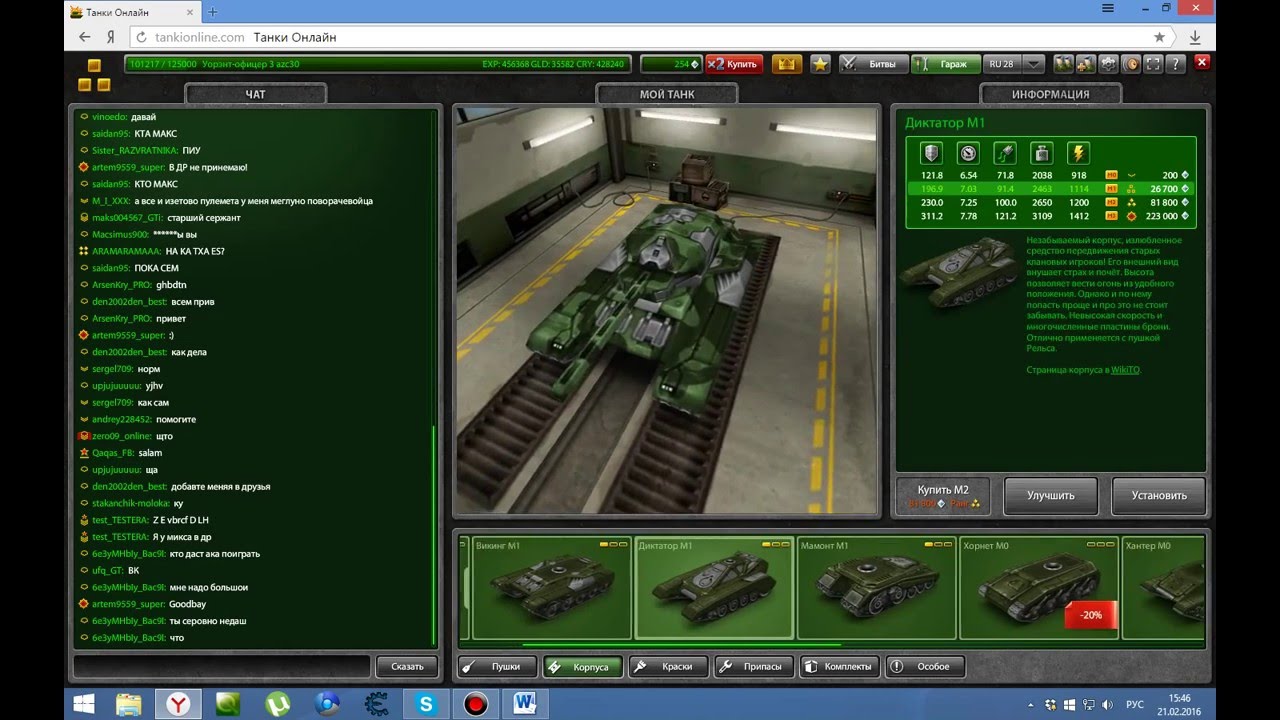Screen dimensions: 1280x720
Task: Bookmark page with address bar star
Action: point(1159,37)
